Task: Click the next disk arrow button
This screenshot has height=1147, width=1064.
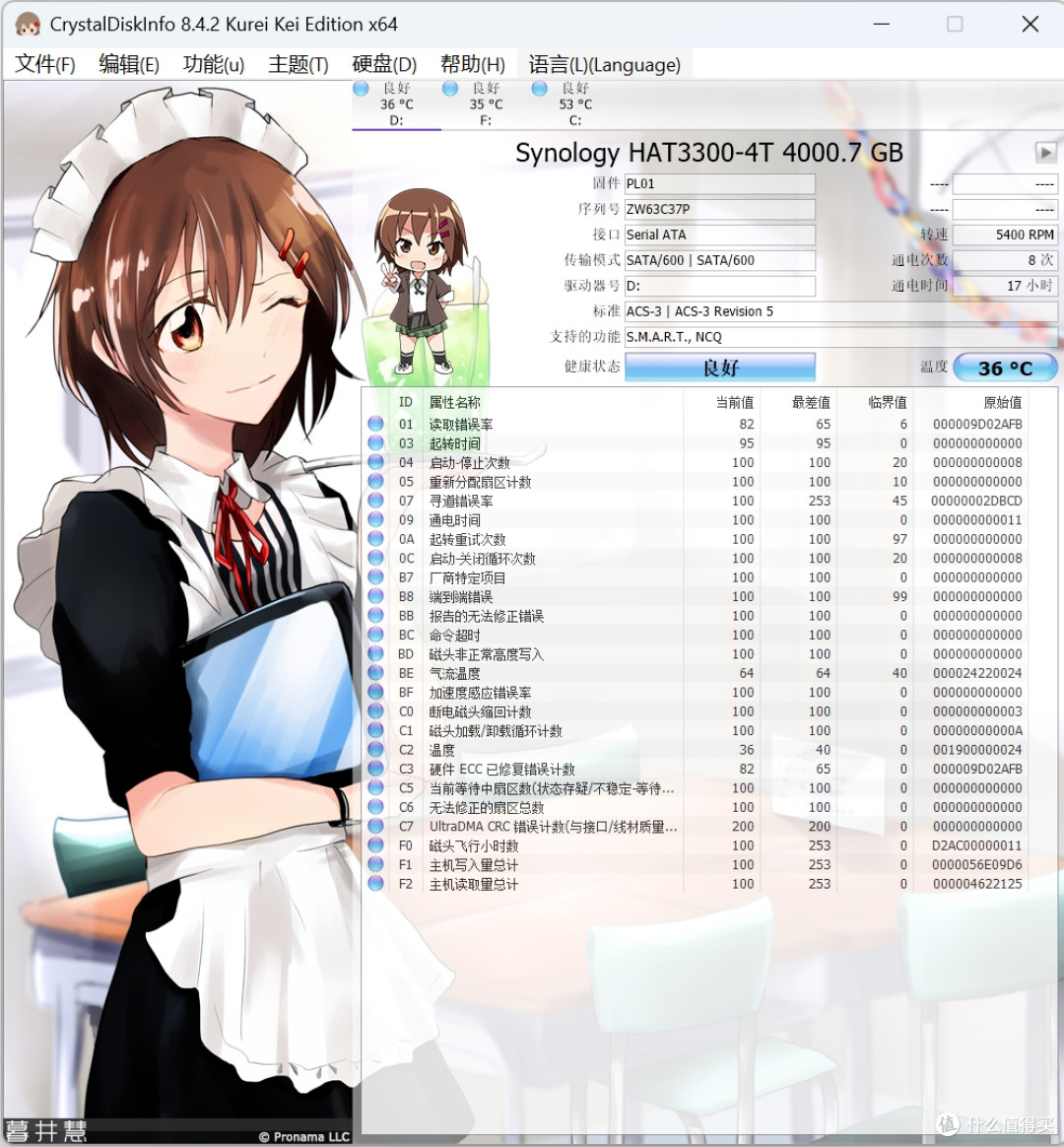Action: point(1045,152)
